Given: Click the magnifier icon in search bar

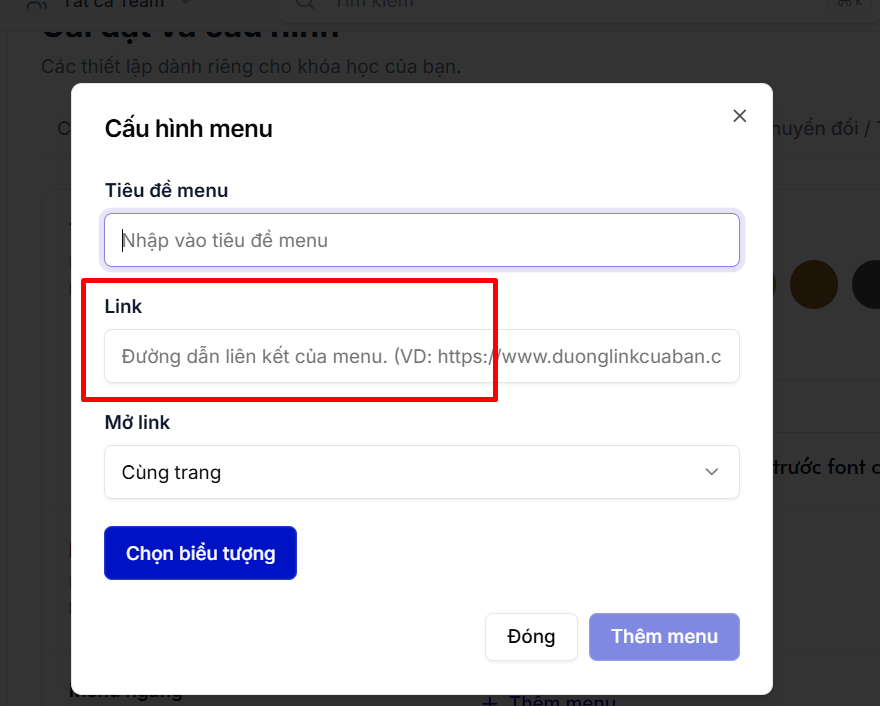Looking at the screenshot, I should click(x=305, y=3).
